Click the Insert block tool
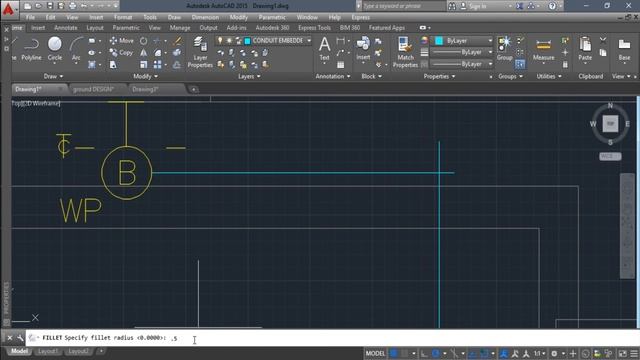The width and height of the screenshot is (640, 360). click(x=363, y=48)
